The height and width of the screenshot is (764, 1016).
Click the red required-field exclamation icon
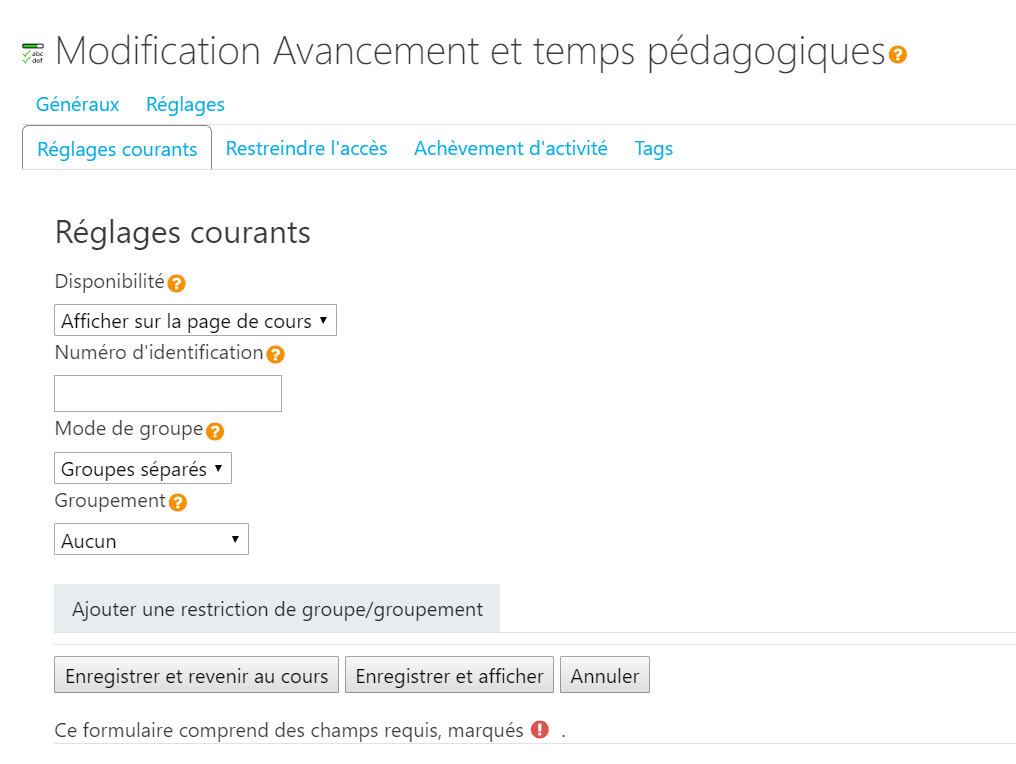coord(540,730)
